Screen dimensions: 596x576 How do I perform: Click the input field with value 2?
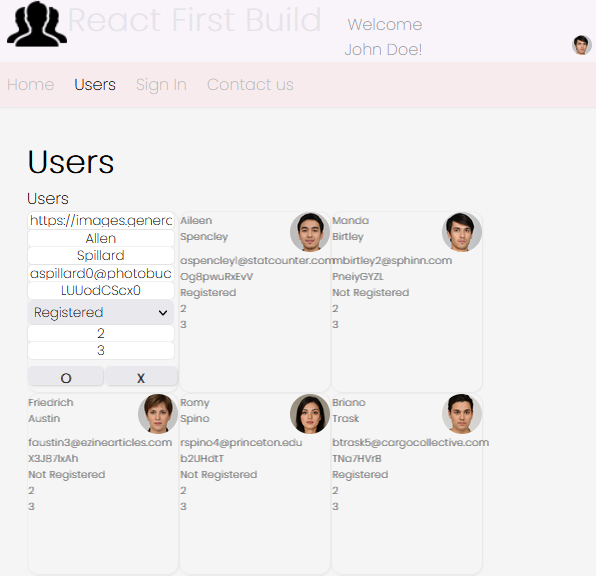[x=101, y=333]
